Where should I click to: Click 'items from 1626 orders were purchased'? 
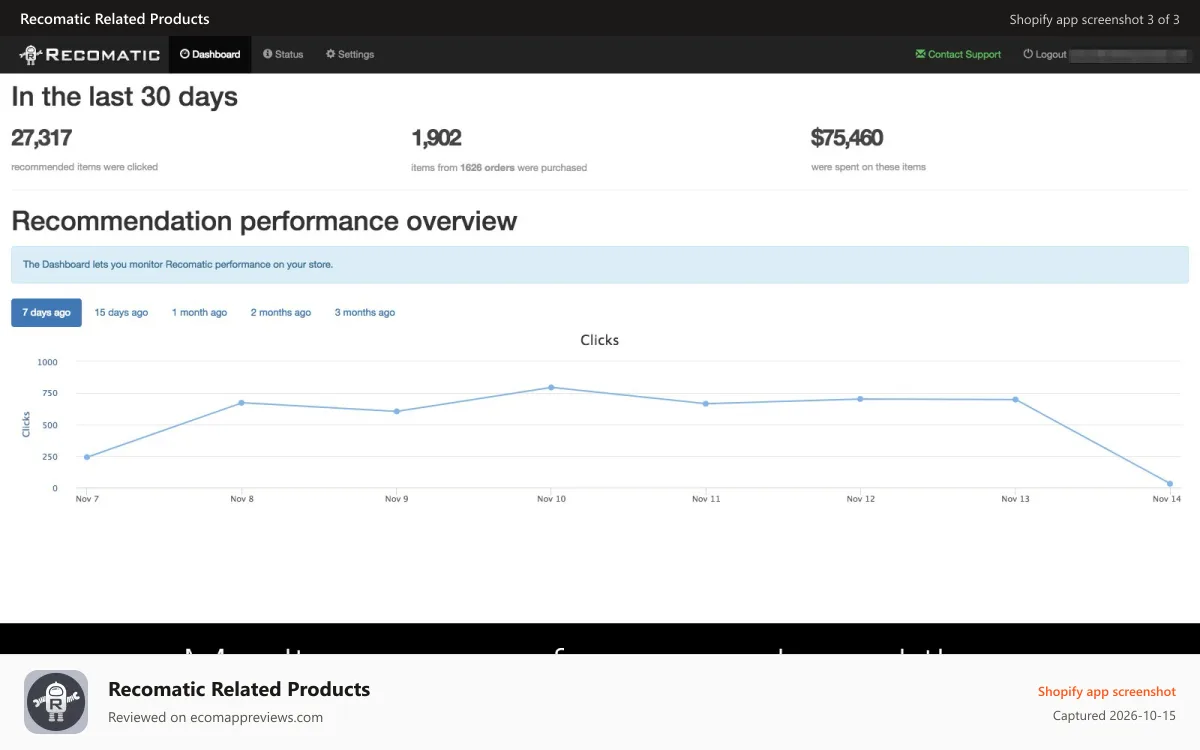pos(499,168)
